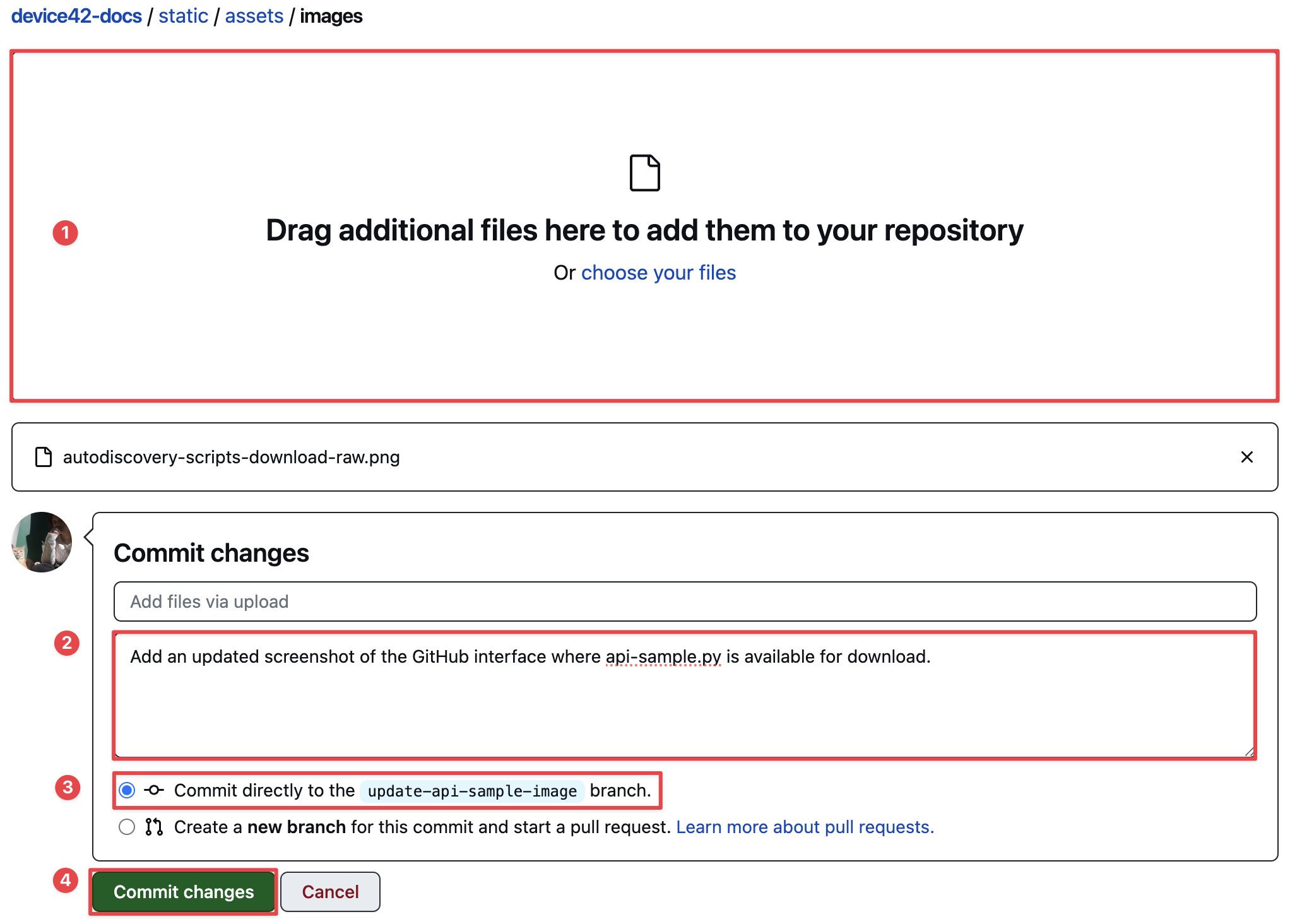
Task: Click the choose your files link
Action: point(658,273)
